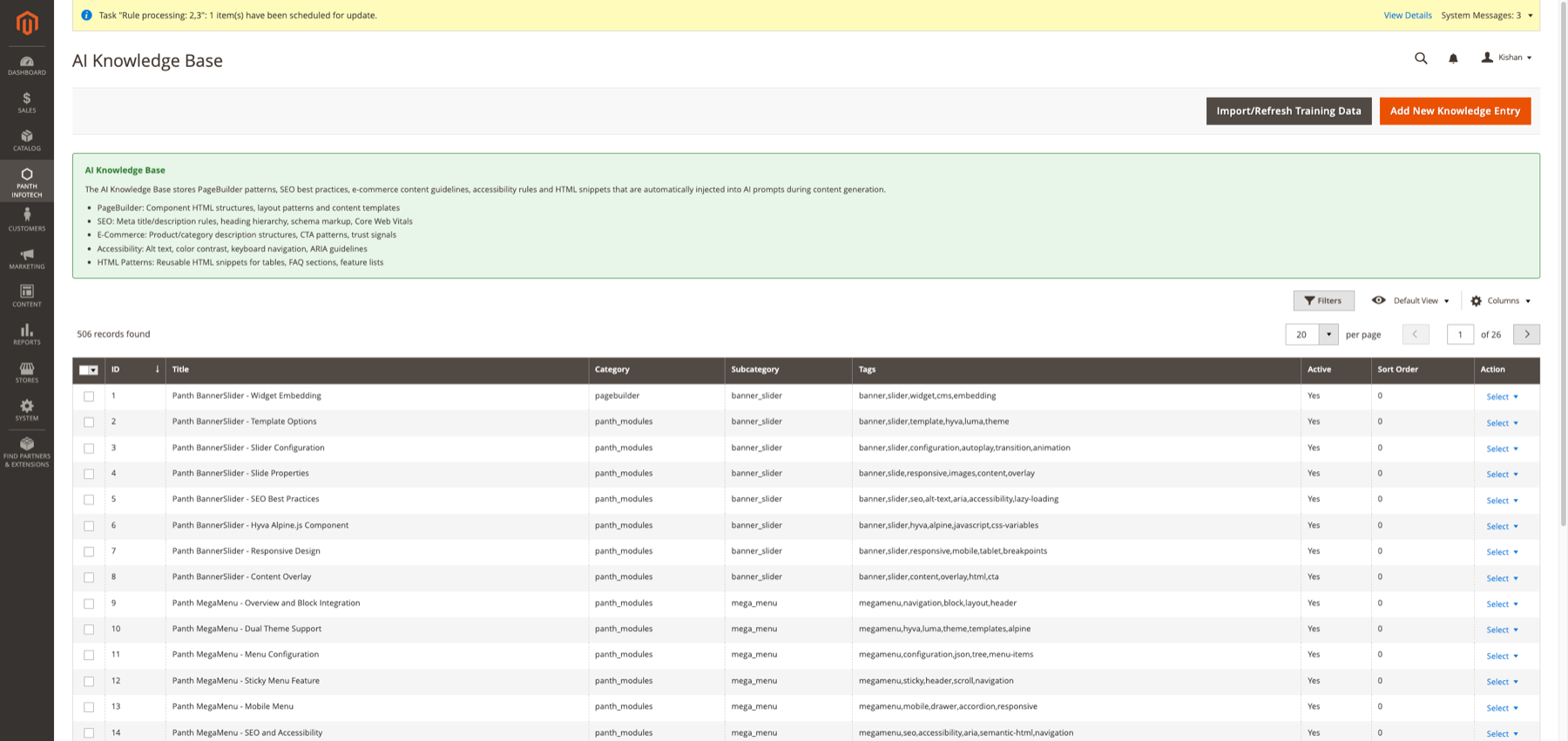The width and height of the screenshot is (1568, 741).
Task: Click Add New Knowledge Entry button
Action: (1455, 111)
